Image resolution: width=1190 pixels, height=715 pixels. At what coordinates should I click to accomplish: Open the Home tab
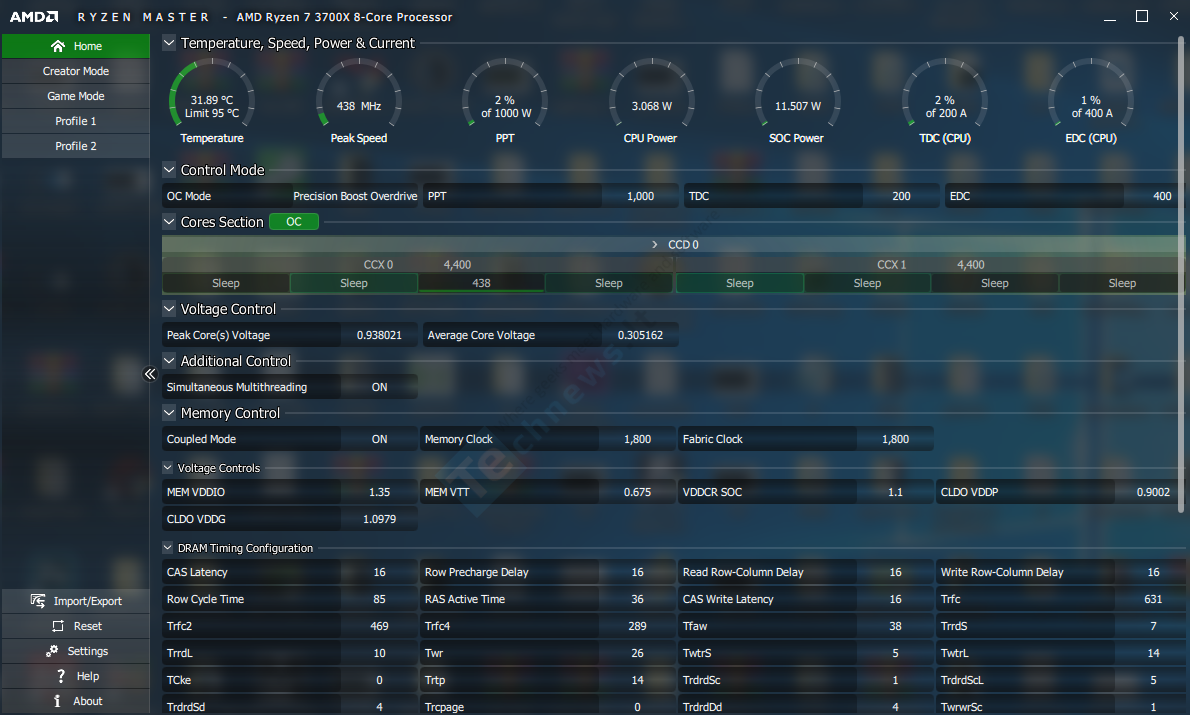coord(76,46)
